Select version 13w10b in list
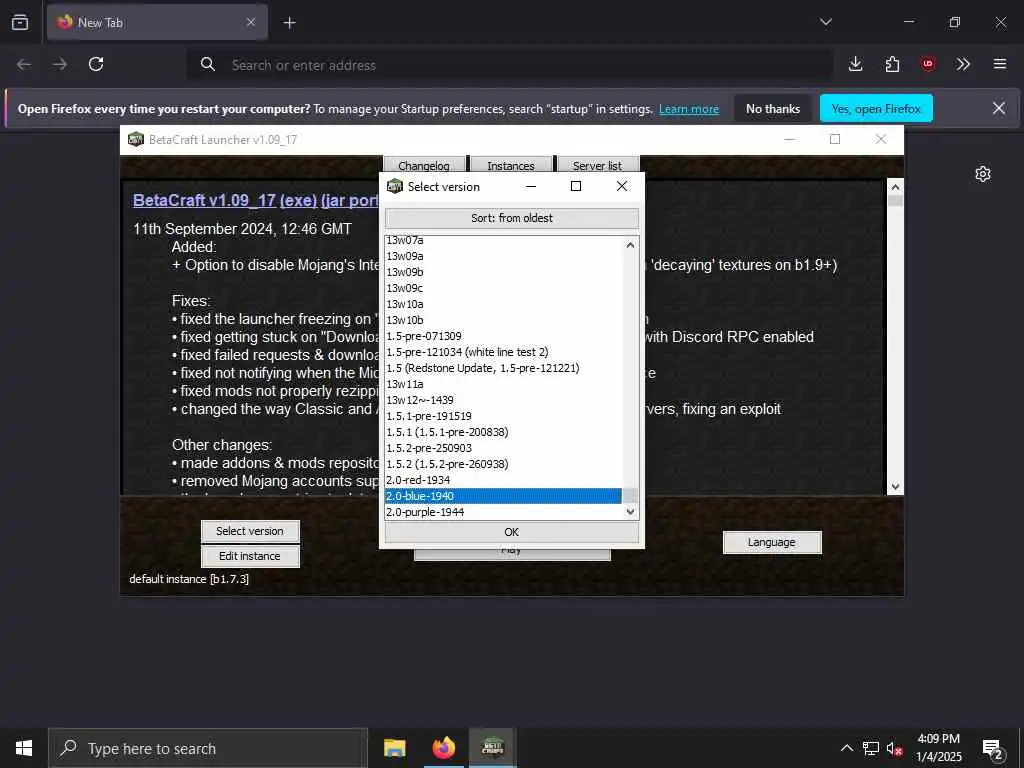 504,320
